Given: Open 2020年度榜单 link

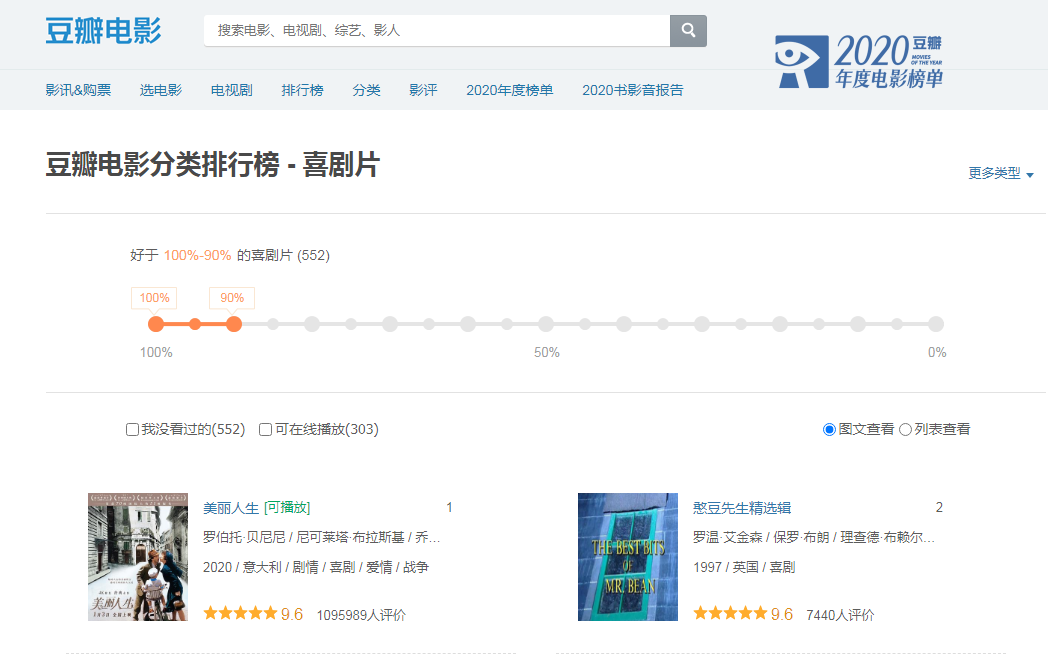Looking at the screenshot, I should tap(509, 90).
